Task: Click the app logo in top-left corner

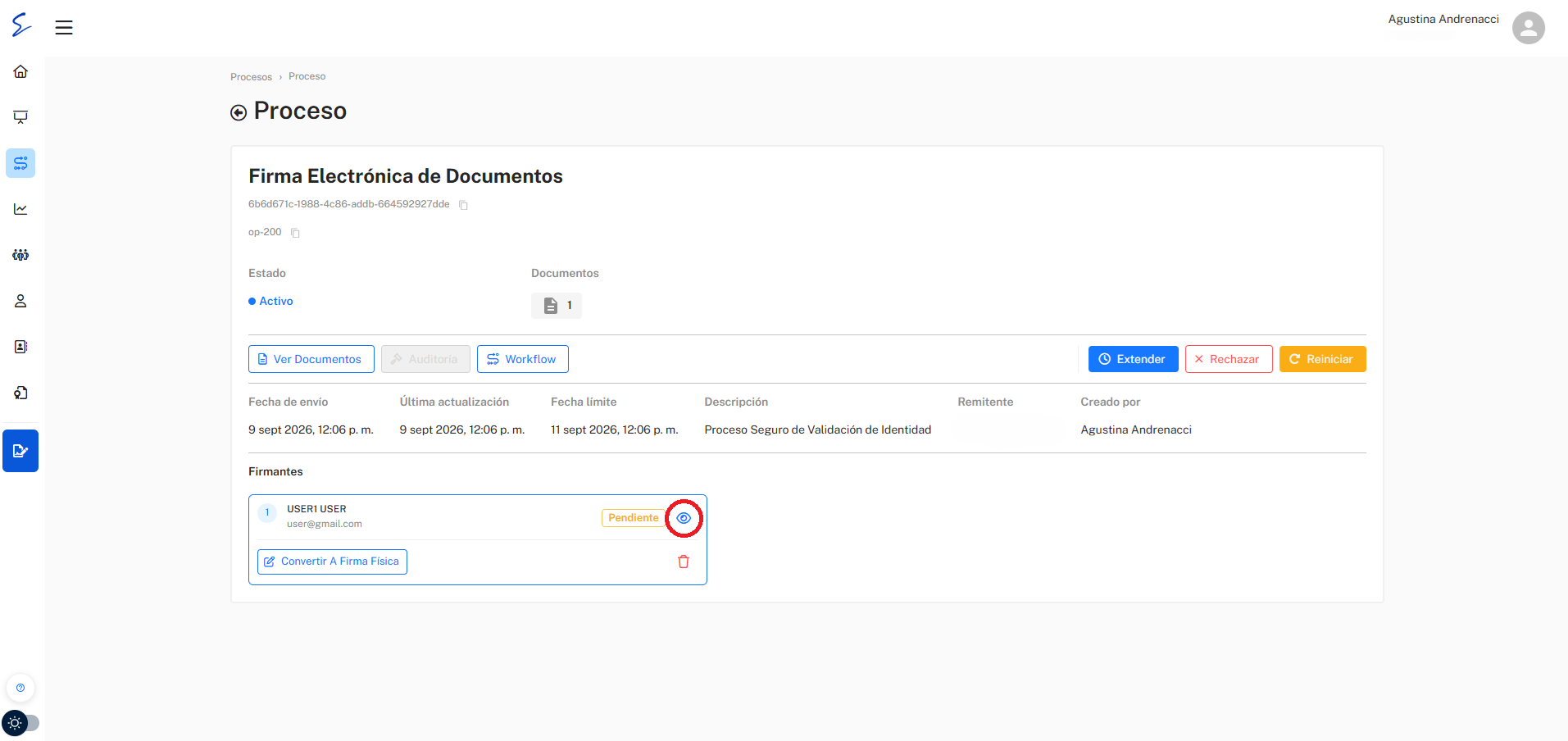Action: [21, 25]
